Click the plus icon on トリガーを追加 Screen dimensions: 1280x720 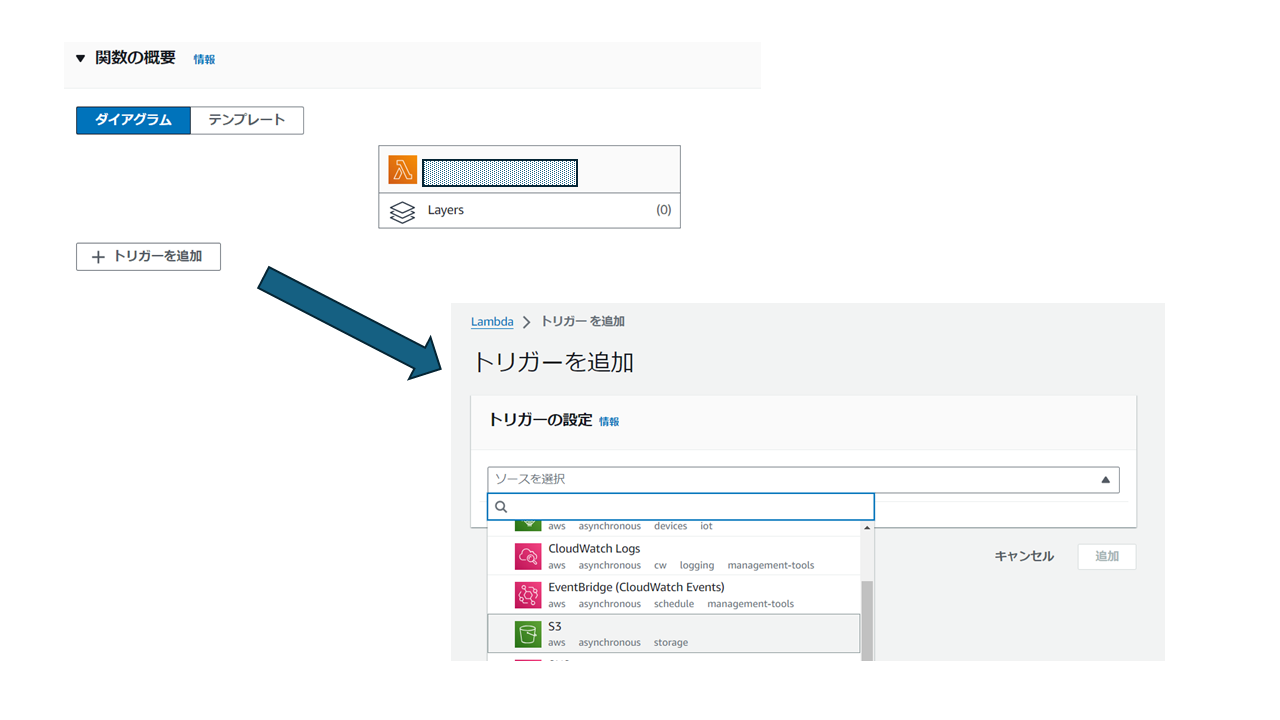97,256
